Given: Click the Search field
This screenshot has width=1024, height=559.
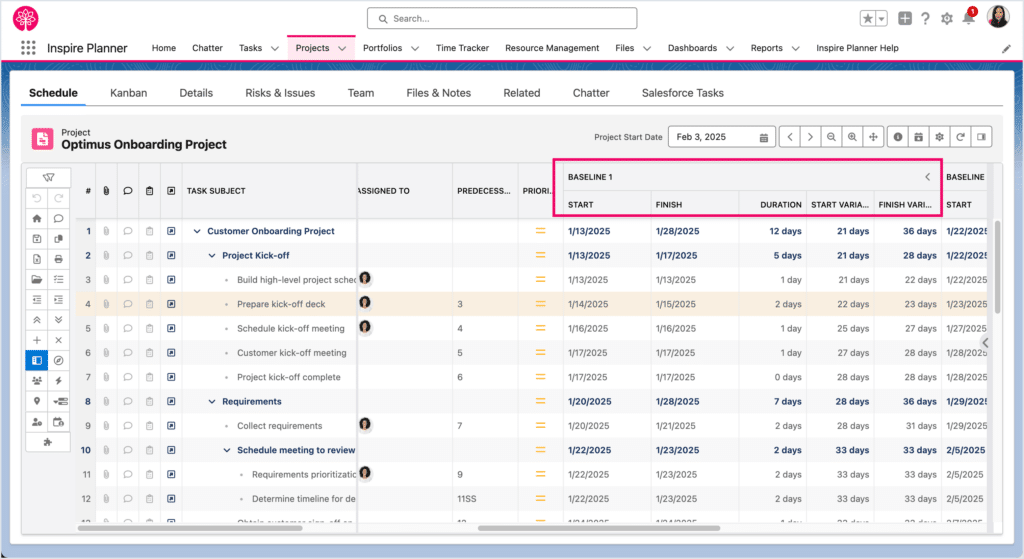Looking at the screenshot, I should click(x=502, y=18).
